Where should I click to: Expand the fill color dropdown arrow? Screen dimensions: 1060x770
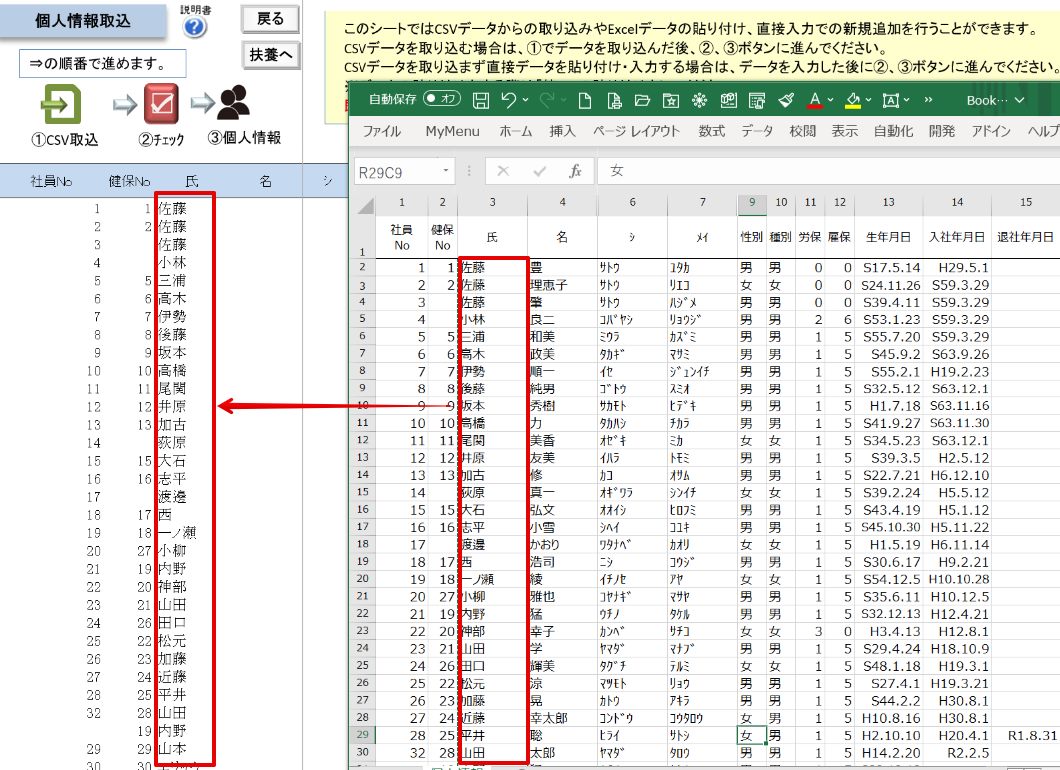coord(868,100)
